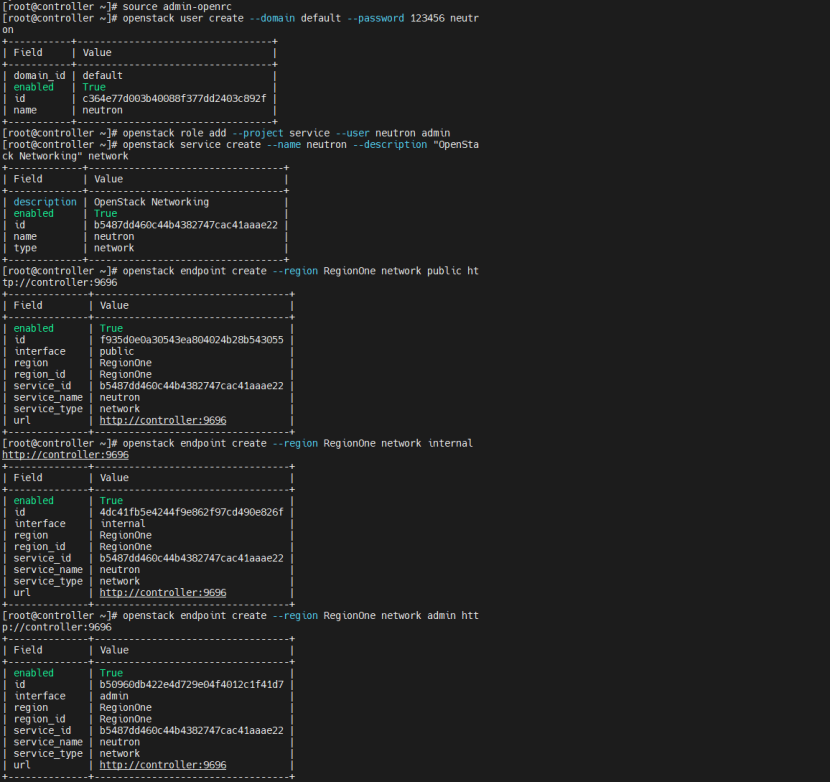830x782 pixels.
Task: Click the '--password' option in the user create command
Action: pyautogui.click(x=376, y=18)
